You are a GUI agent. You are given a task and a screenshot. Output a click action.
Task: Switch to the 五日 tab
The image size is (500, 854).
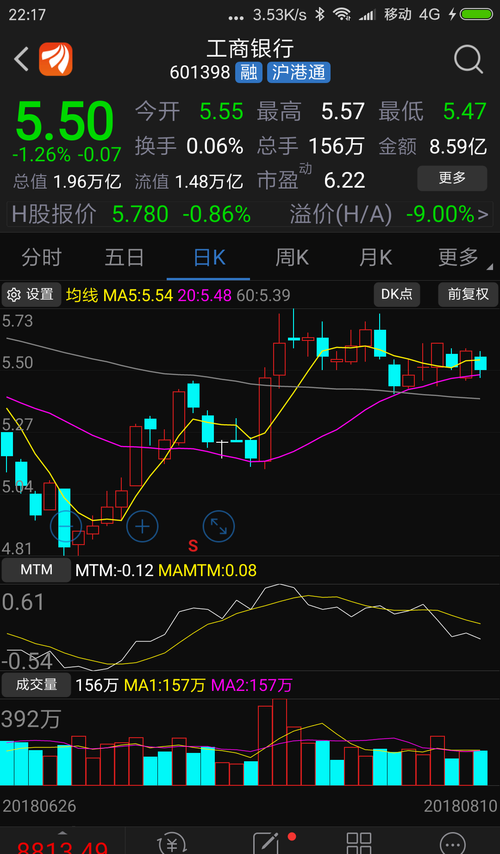pos(125,257)
